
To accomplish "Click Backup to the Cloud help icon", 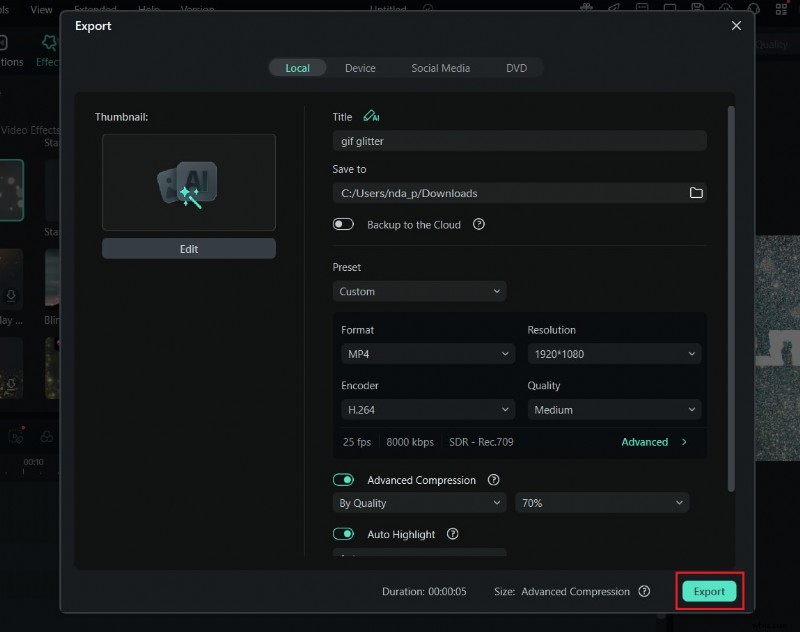I will coord(479,225).
